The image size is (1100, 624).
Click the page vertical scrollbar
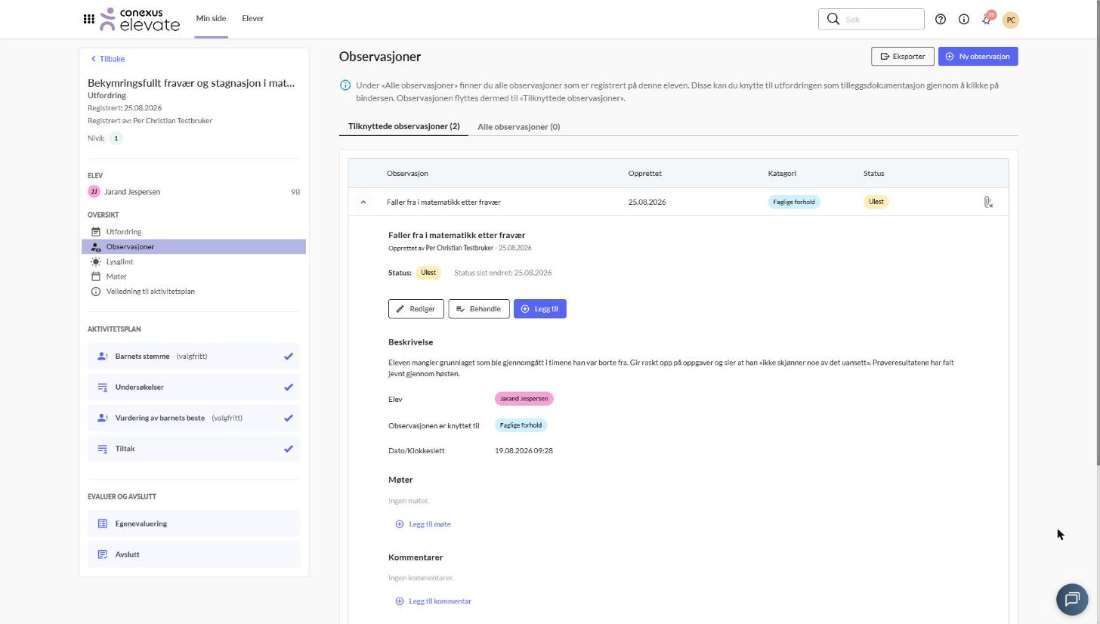pyautogui.click(x=1096, y=232)
